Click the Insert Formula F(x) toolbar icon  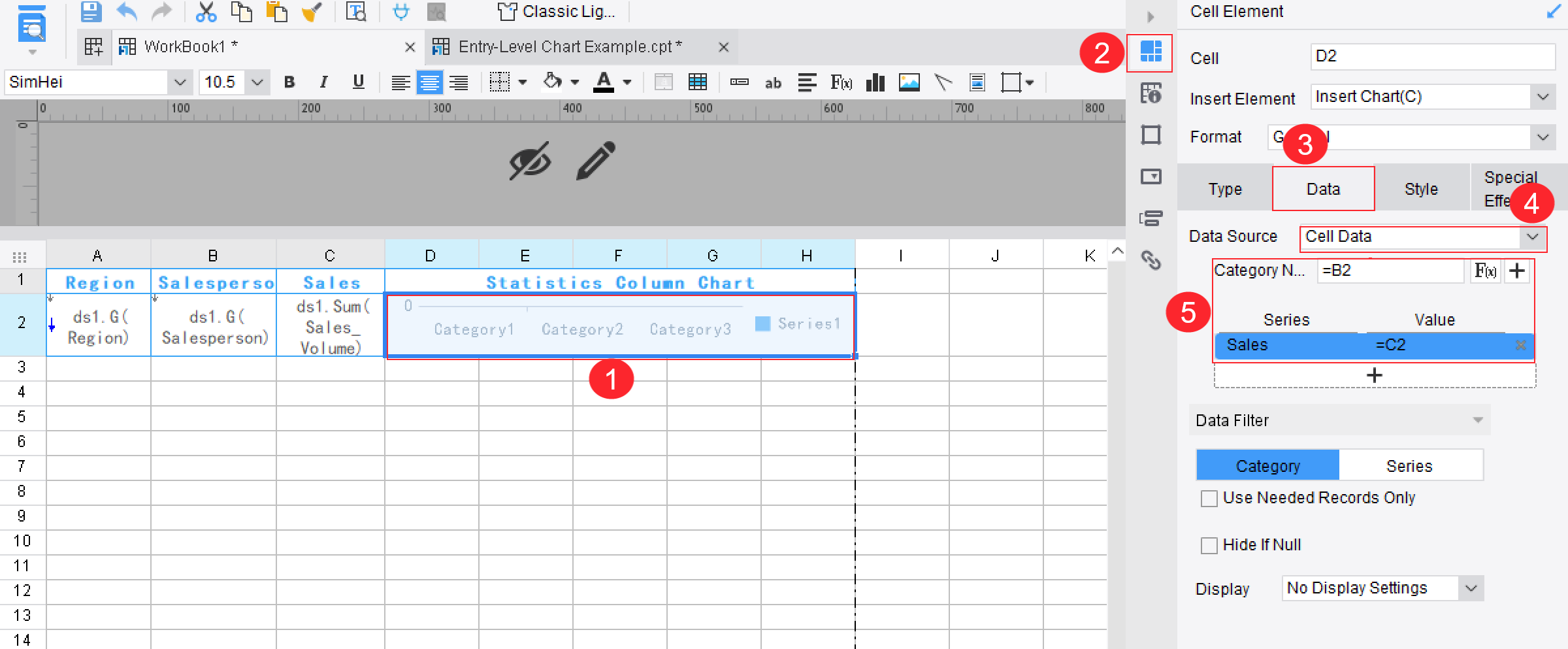(x=841, y=82)
